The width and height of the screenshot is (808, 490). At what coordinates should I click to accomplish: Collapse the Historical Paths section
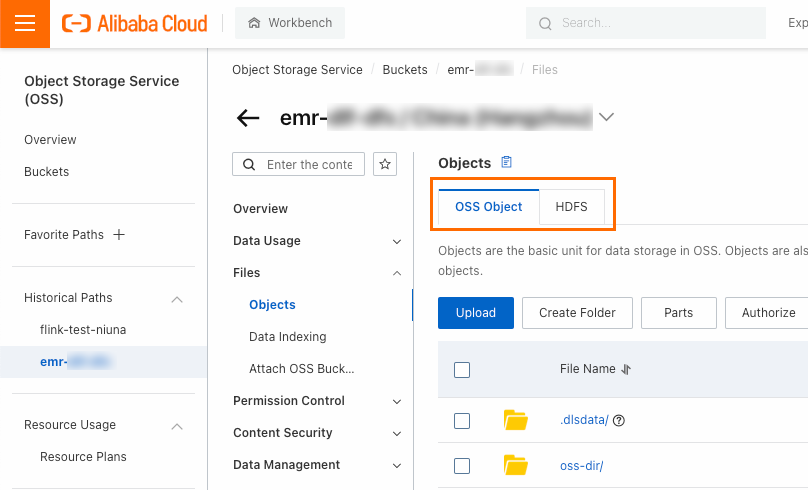177,298
